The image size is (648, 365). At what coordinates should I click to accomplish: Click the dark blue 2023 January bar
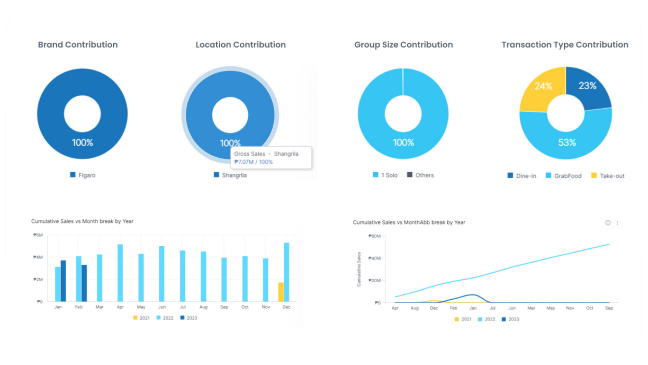pyautogui.click(x=63, y=281)
